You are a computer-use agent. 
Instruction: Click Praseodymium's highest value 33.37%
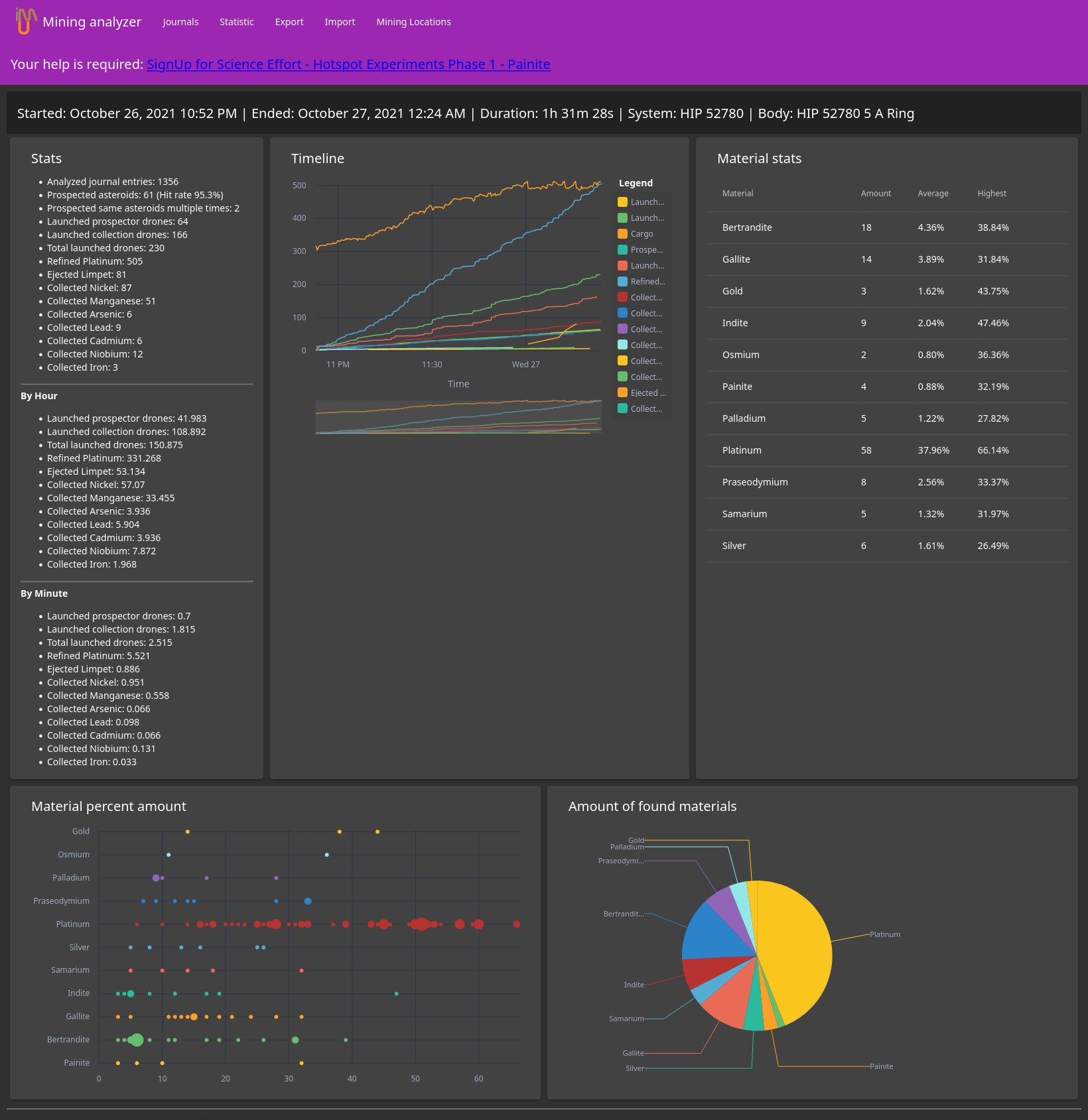(993, 482)
